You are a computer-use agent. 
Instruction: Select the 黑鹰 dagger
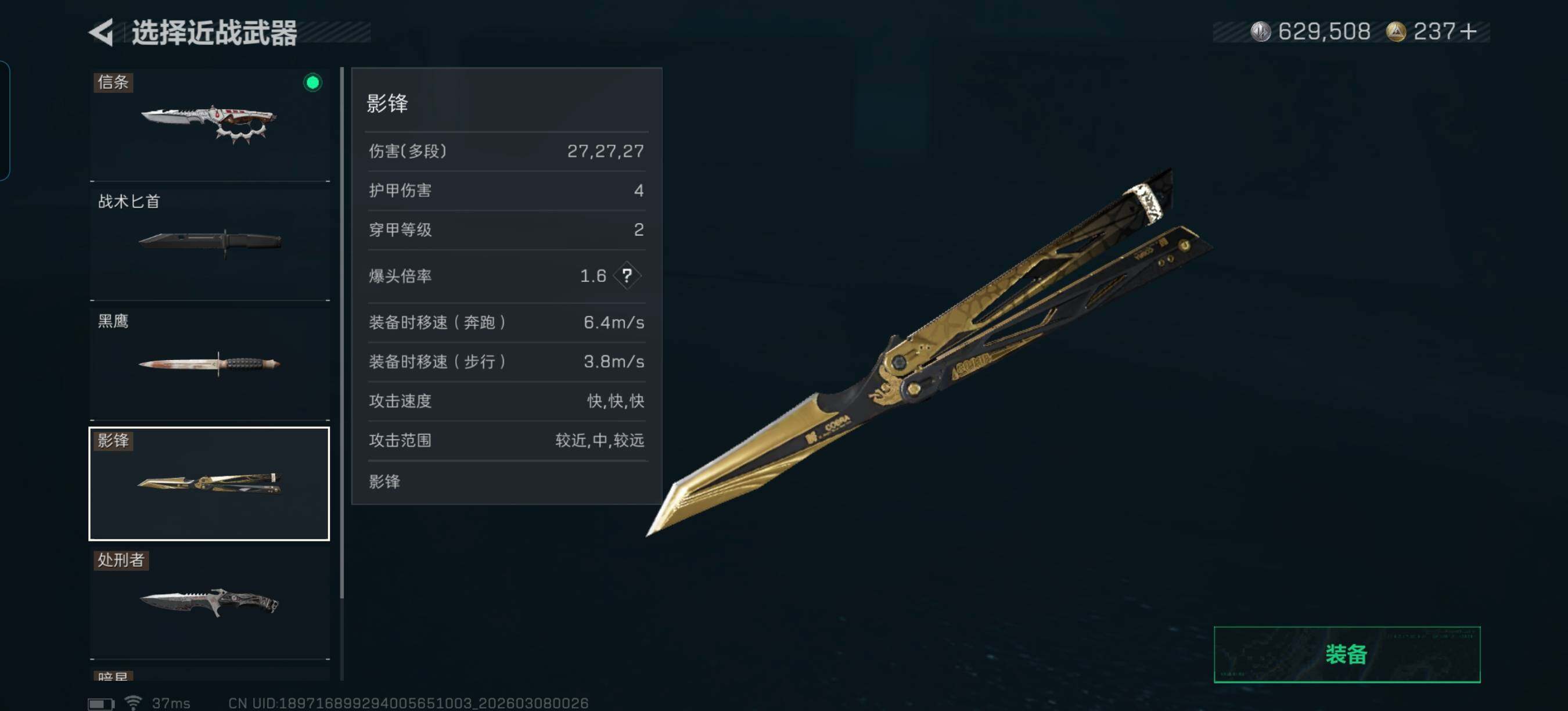click(x=210, y=364)
